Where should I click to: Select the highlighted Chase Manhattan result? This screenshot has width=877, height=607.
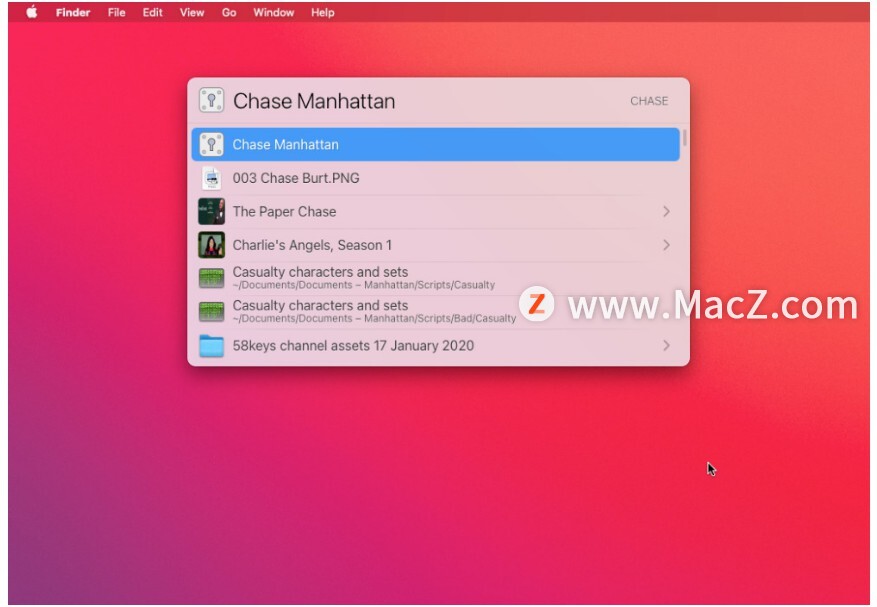pos(435,144)
